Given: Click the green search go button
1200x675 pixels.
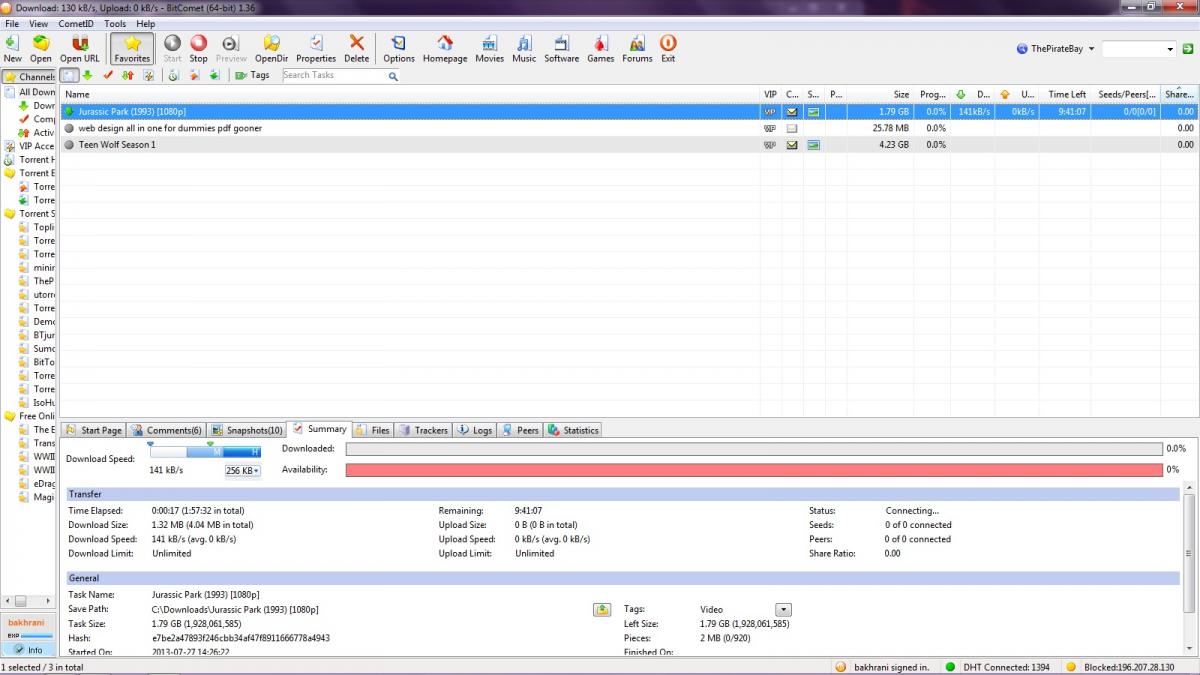Looking at the screenshot, I should (1187, 48).
